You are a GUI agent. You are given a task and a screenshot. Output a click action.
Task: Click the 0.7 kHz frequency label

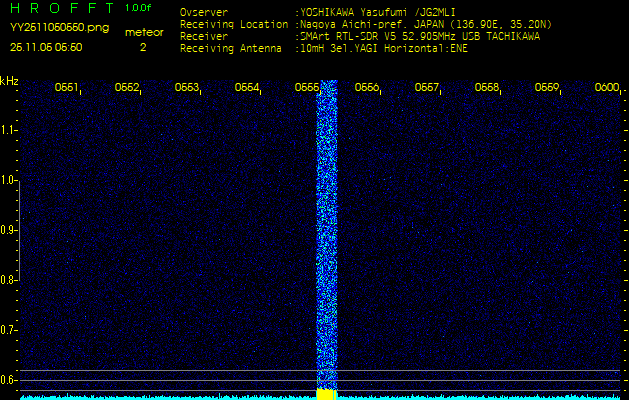8,330
